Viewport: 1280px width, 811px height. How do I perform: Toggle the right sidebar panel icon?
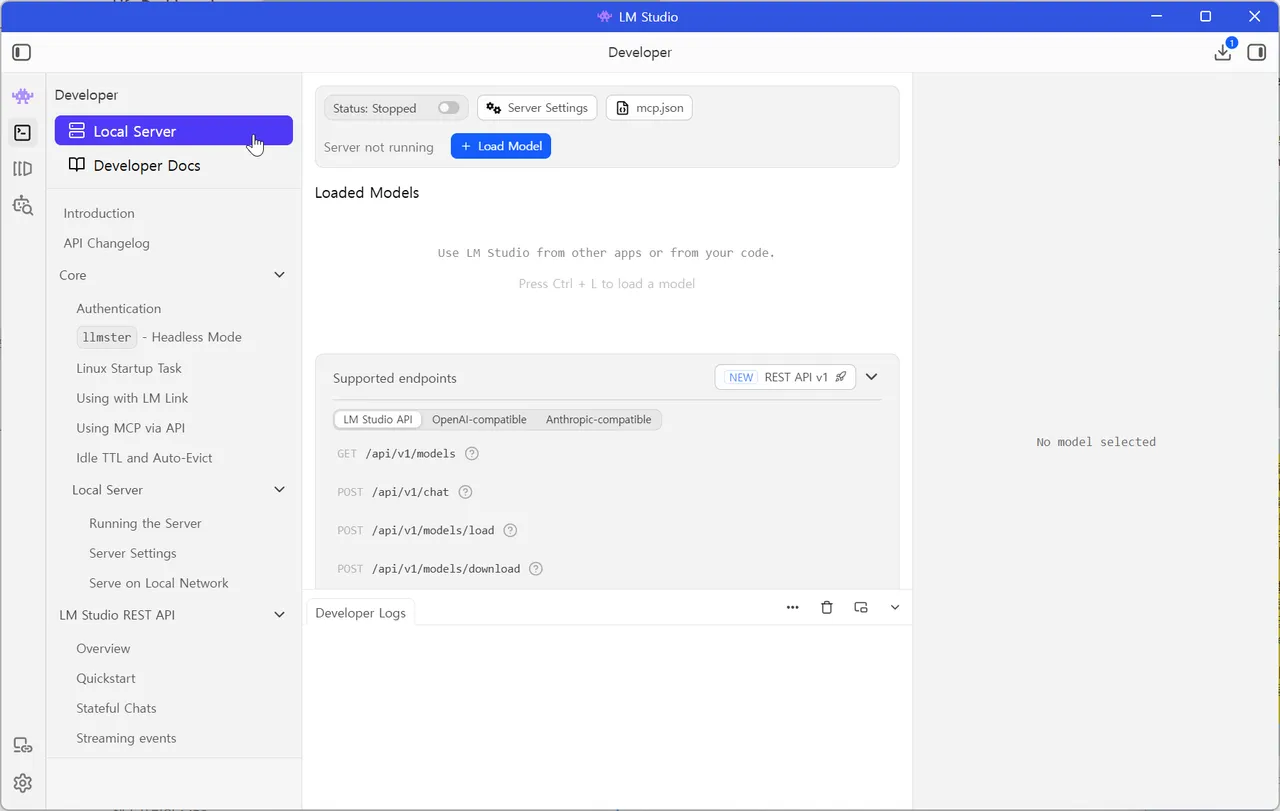click(1257, 52)
